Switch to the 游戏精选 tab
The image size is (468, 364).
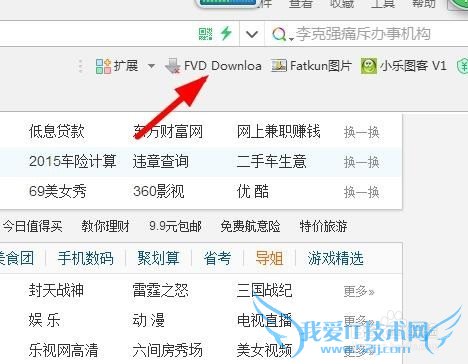point(335,258)
